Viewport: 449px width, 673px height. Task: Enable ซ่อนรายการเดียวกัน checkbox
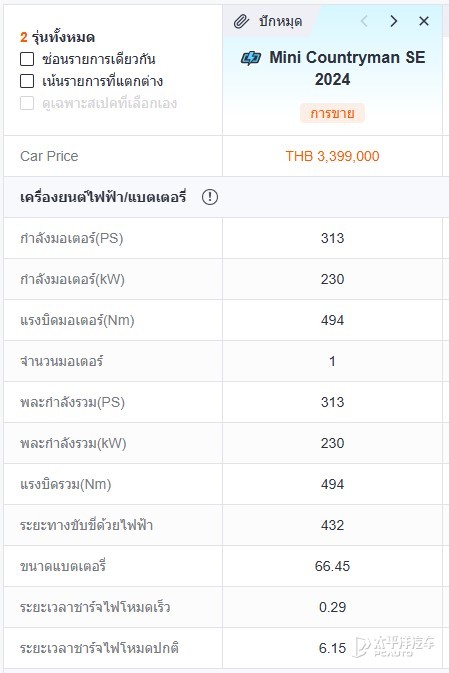27,59
